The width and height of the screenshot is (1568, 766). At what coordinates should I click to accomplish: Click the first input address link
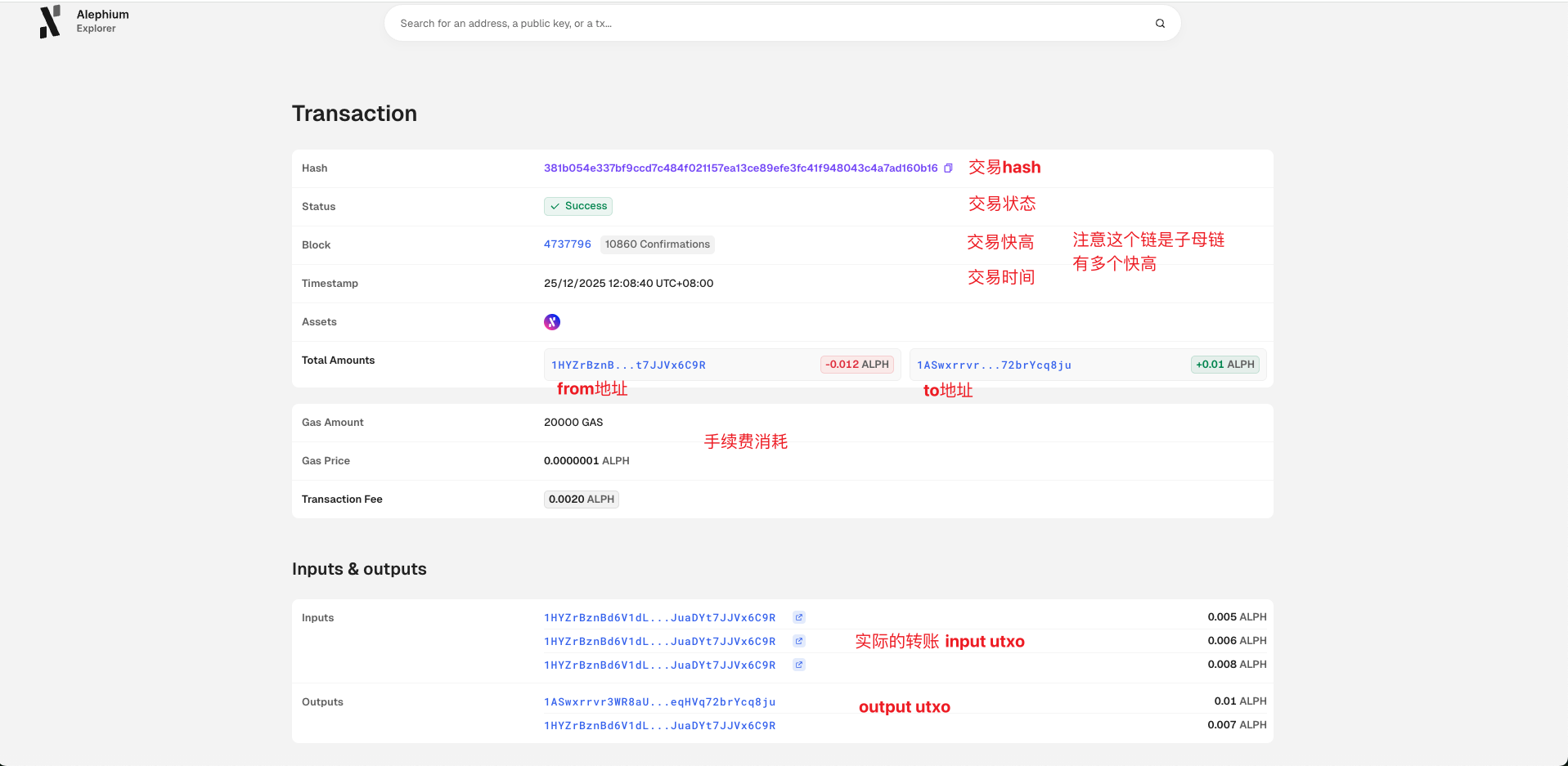[659, 618]
